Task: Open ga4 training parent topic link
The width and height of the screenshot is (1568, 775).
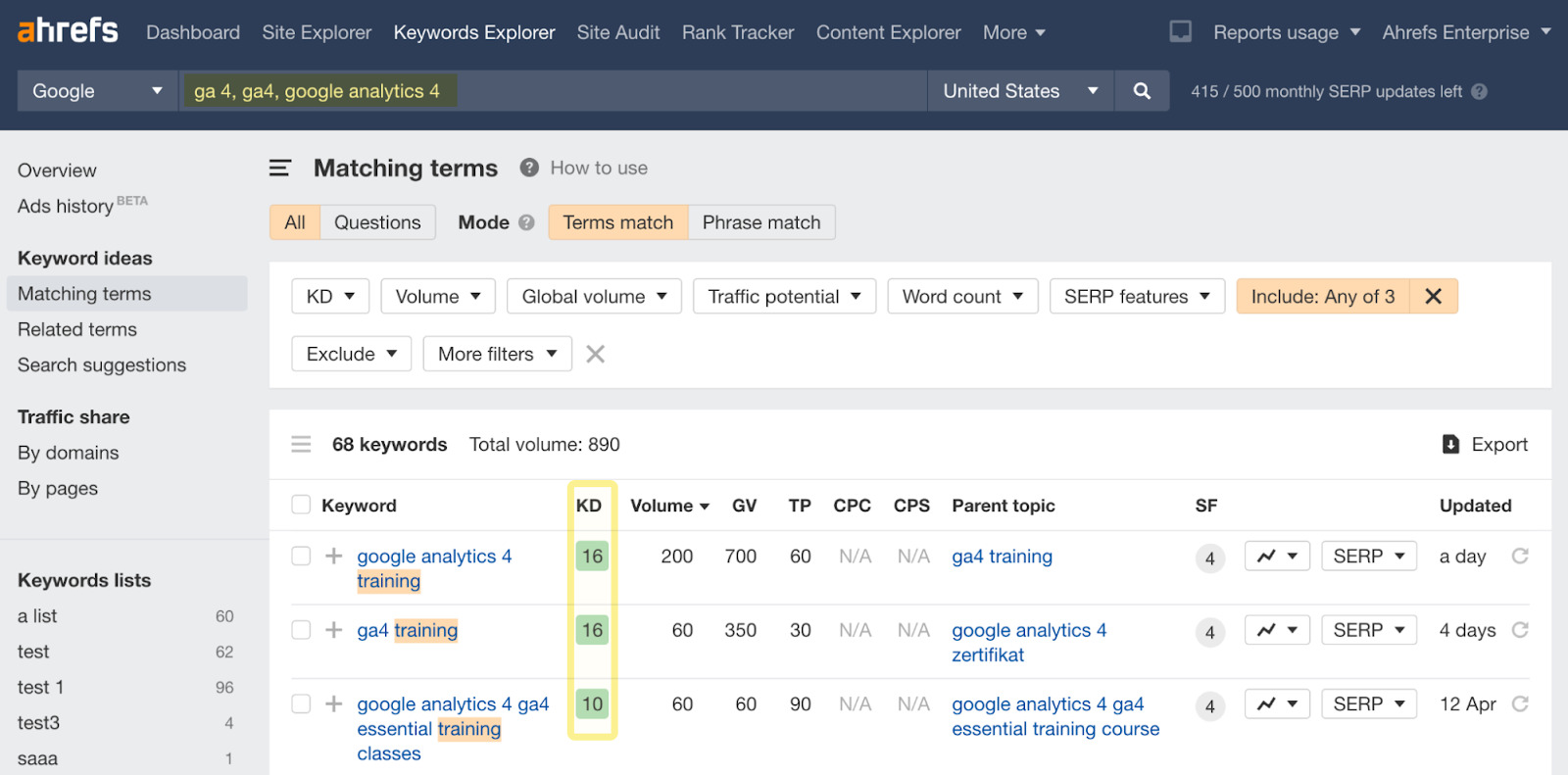Action: 1002,557
